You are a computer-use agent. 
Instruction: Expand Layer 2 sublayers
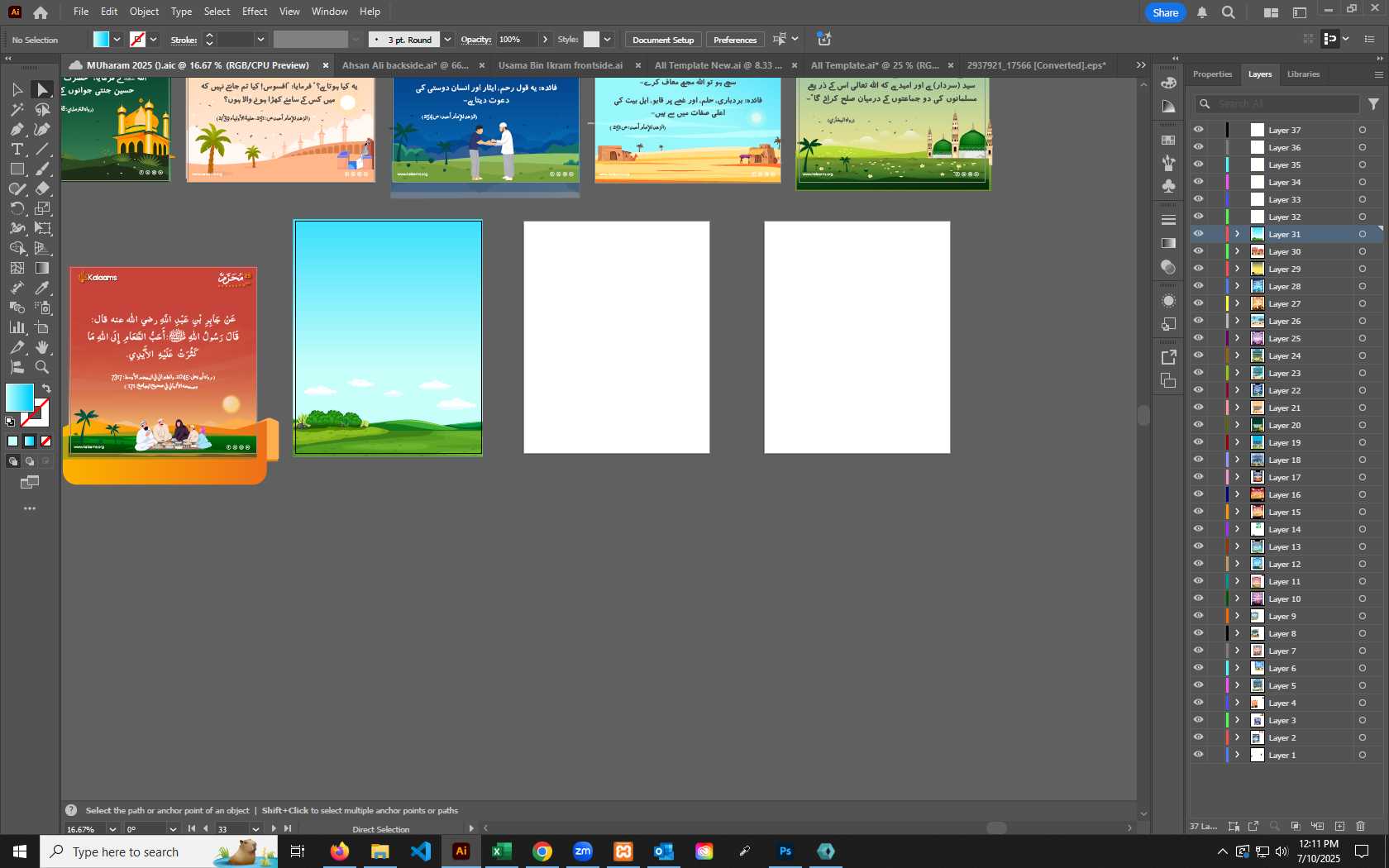(1238, 737)
